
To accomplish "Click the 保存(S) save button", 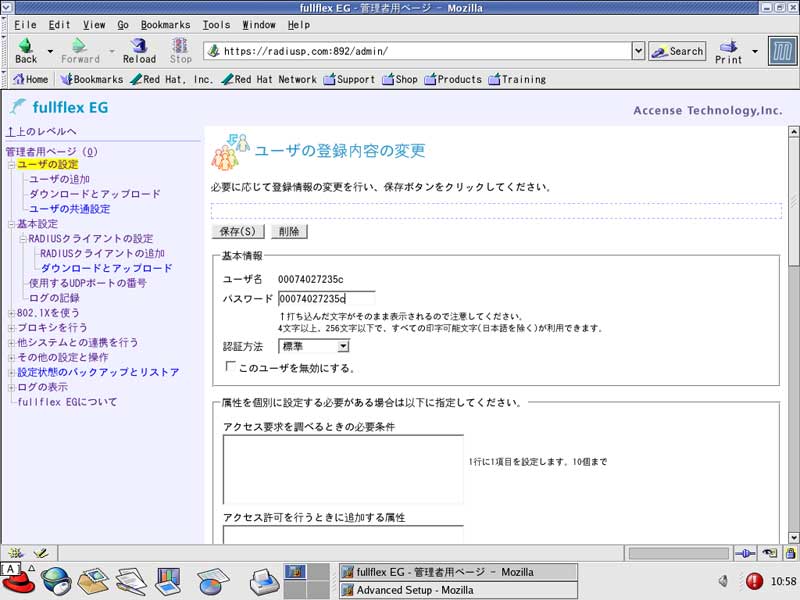I will [x=238, y=231].
